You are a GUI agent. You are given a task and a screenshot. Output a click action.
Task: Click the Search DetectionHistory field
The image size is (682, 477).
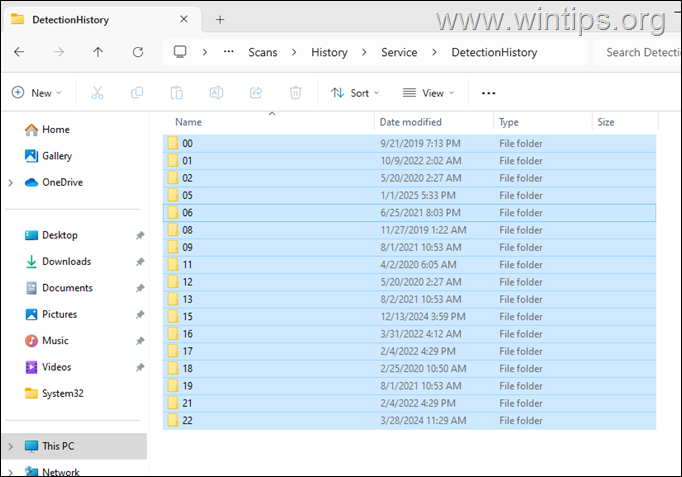(x=638, y=52)
